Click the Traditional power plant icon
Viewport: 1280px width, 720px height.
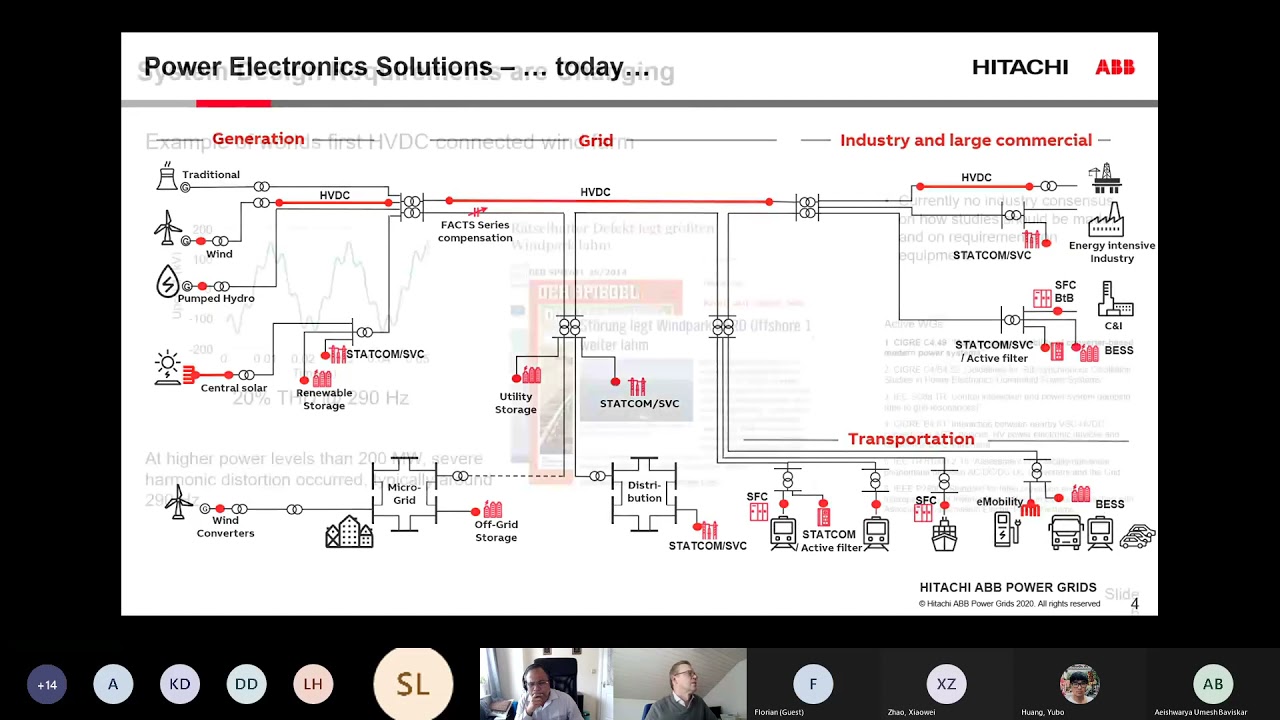tap(167, 176)
